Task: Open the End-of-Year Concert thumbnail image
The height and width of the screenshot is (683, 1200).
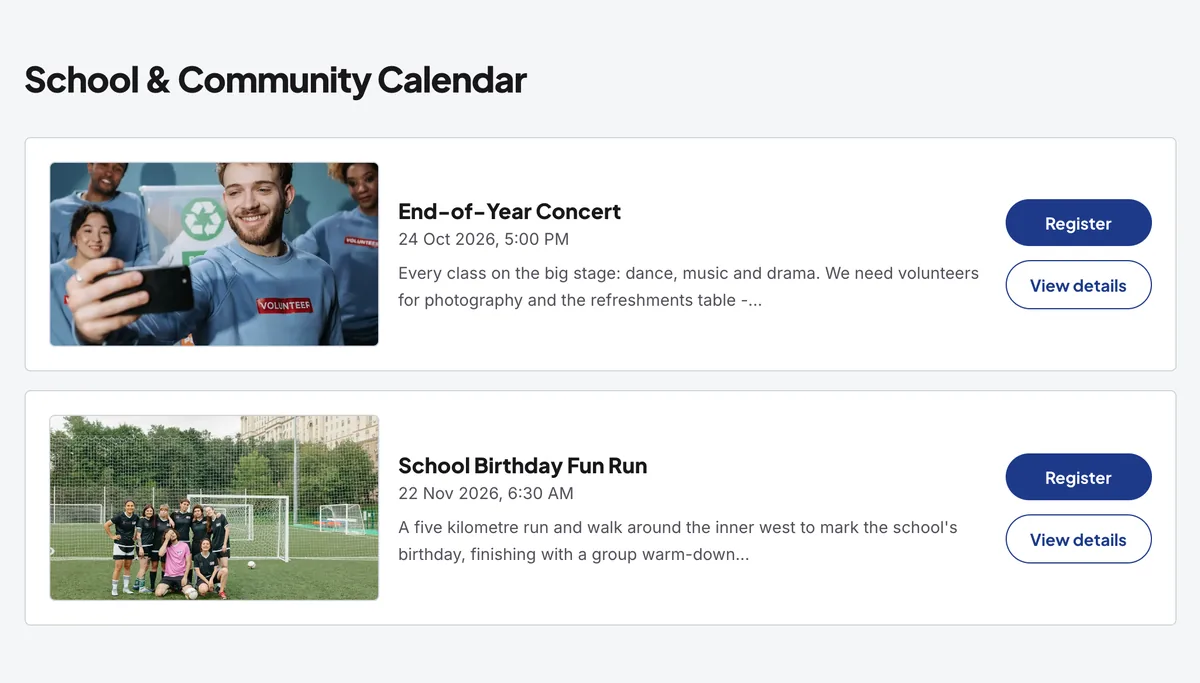Action: [214, 254]
